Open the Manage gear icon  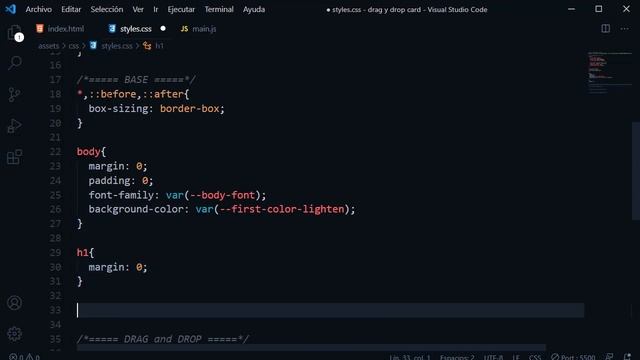[15, 334]
